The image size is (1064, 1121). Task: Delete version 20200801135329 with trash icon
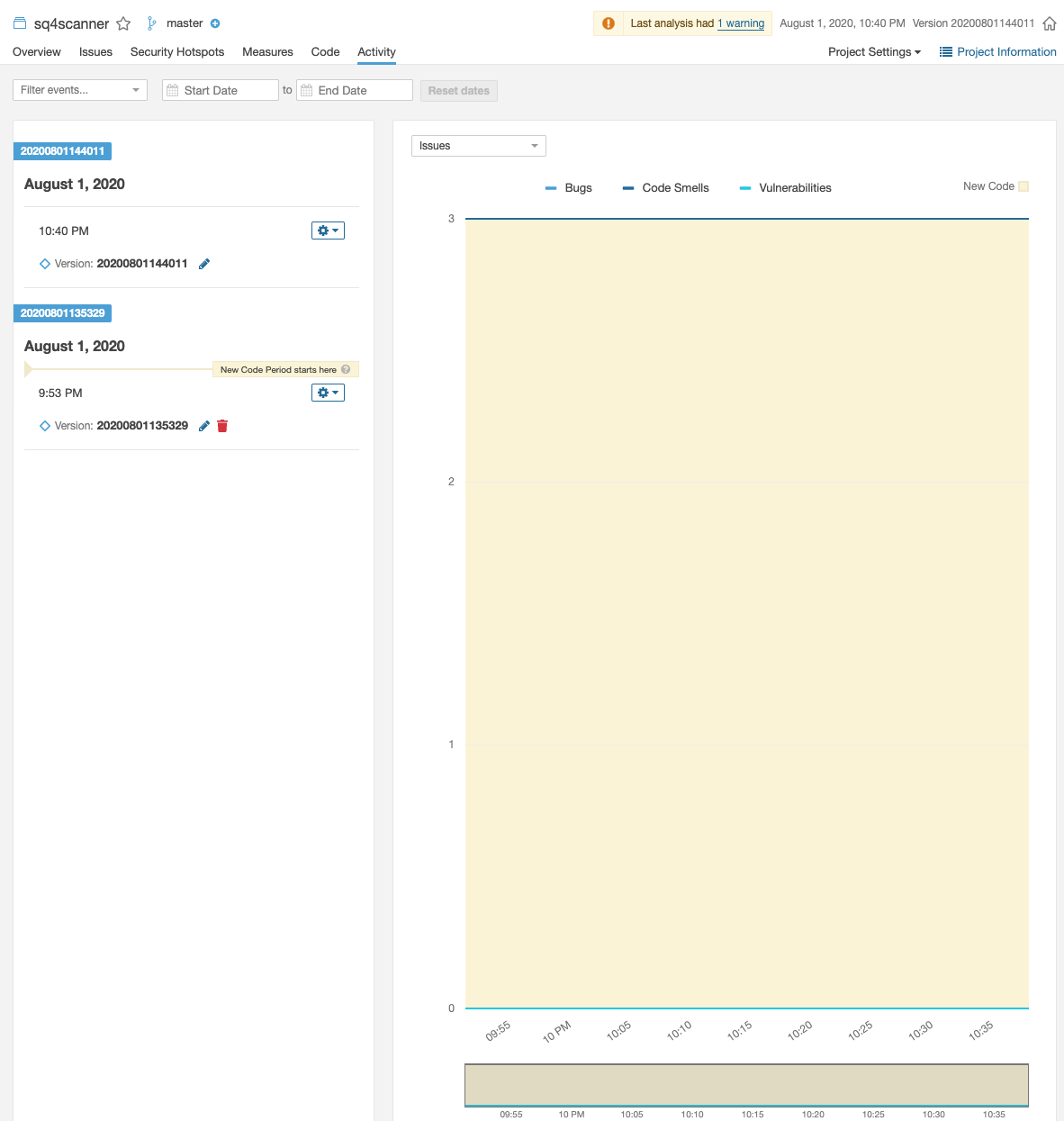pos(222,426)
